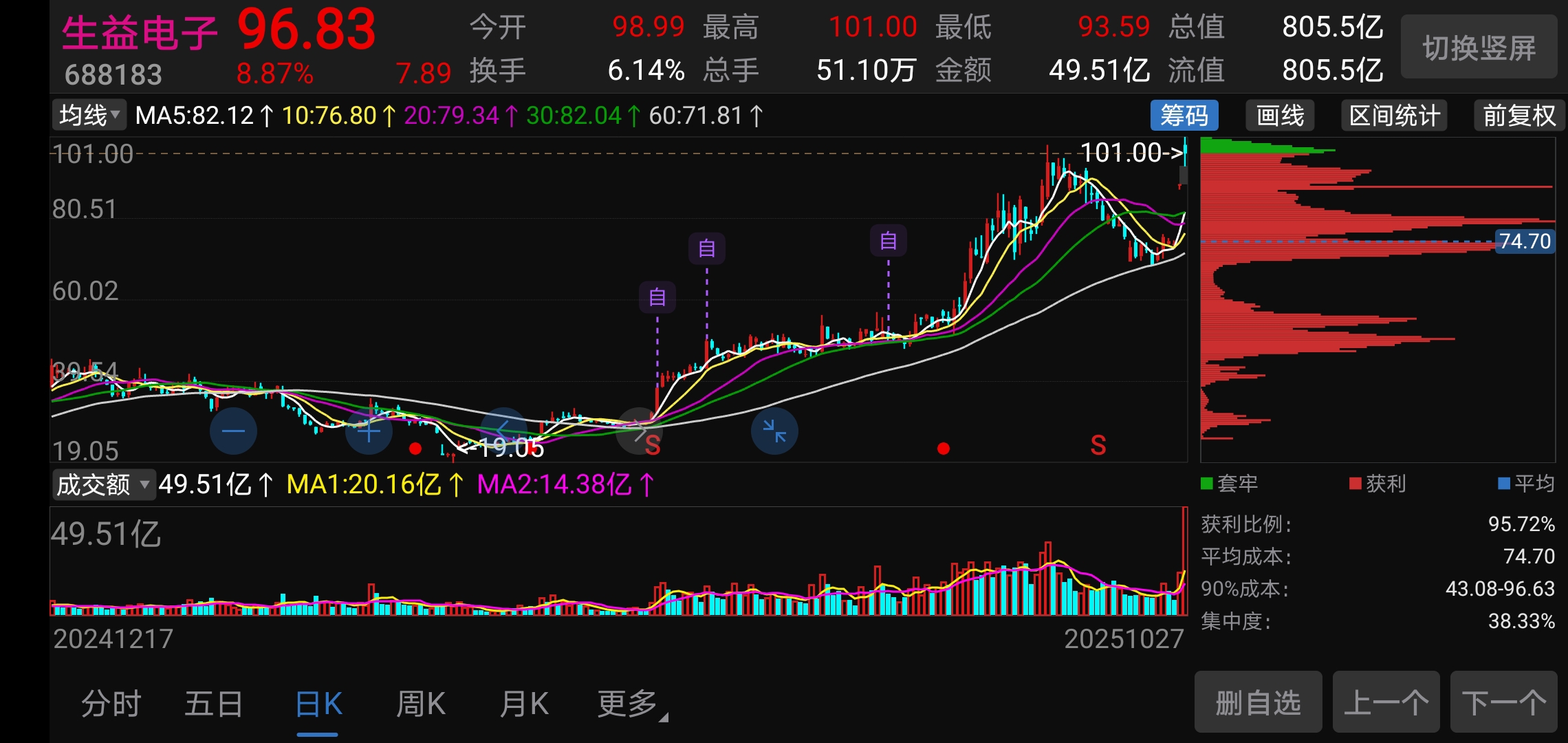Viewport: 1568px width, 743px height.
Task: Tap the lowest 自 marker near the breakout
Action: [x=657, y=297]
